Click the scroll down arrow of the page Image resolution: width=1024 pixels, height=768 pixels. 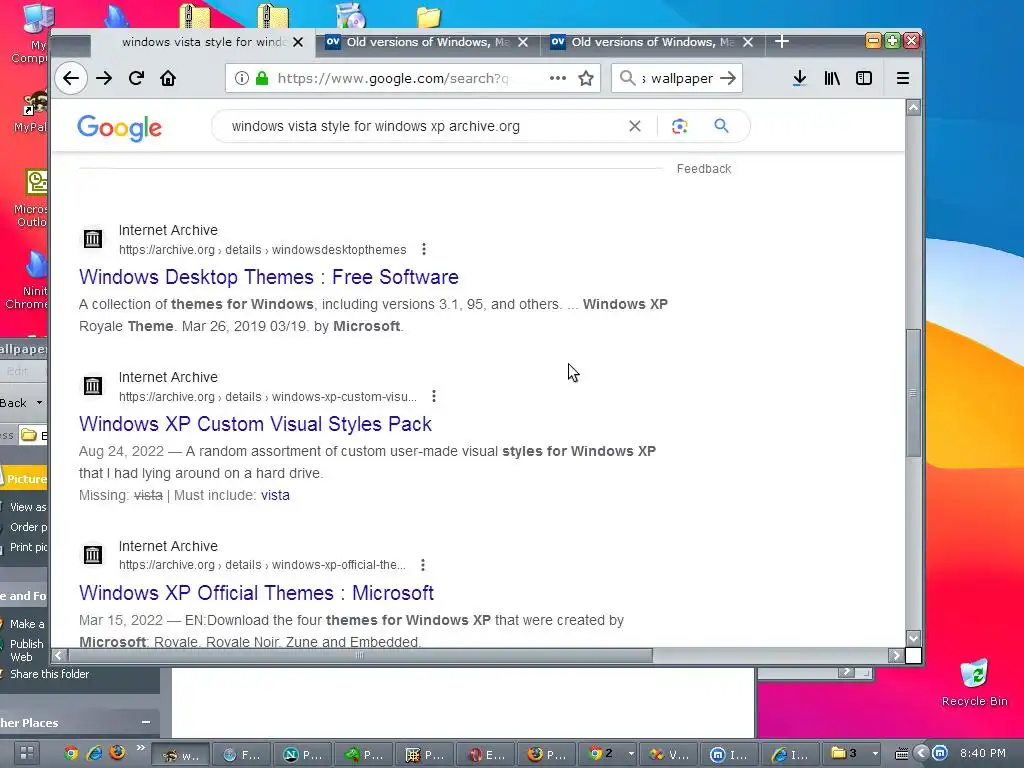tap(913, 638)
